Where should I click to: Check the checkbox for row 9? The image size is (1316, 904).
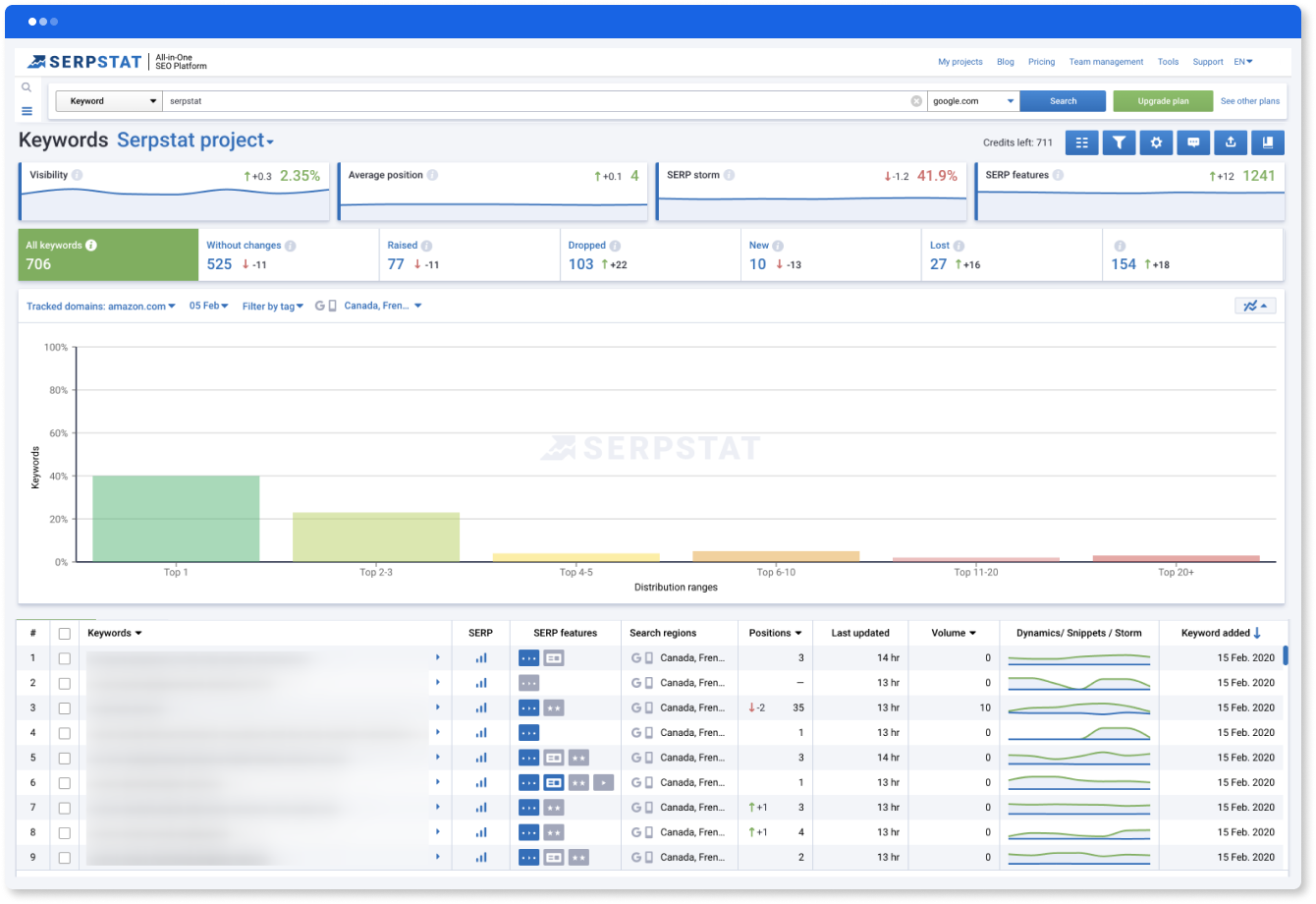point(65,858)
